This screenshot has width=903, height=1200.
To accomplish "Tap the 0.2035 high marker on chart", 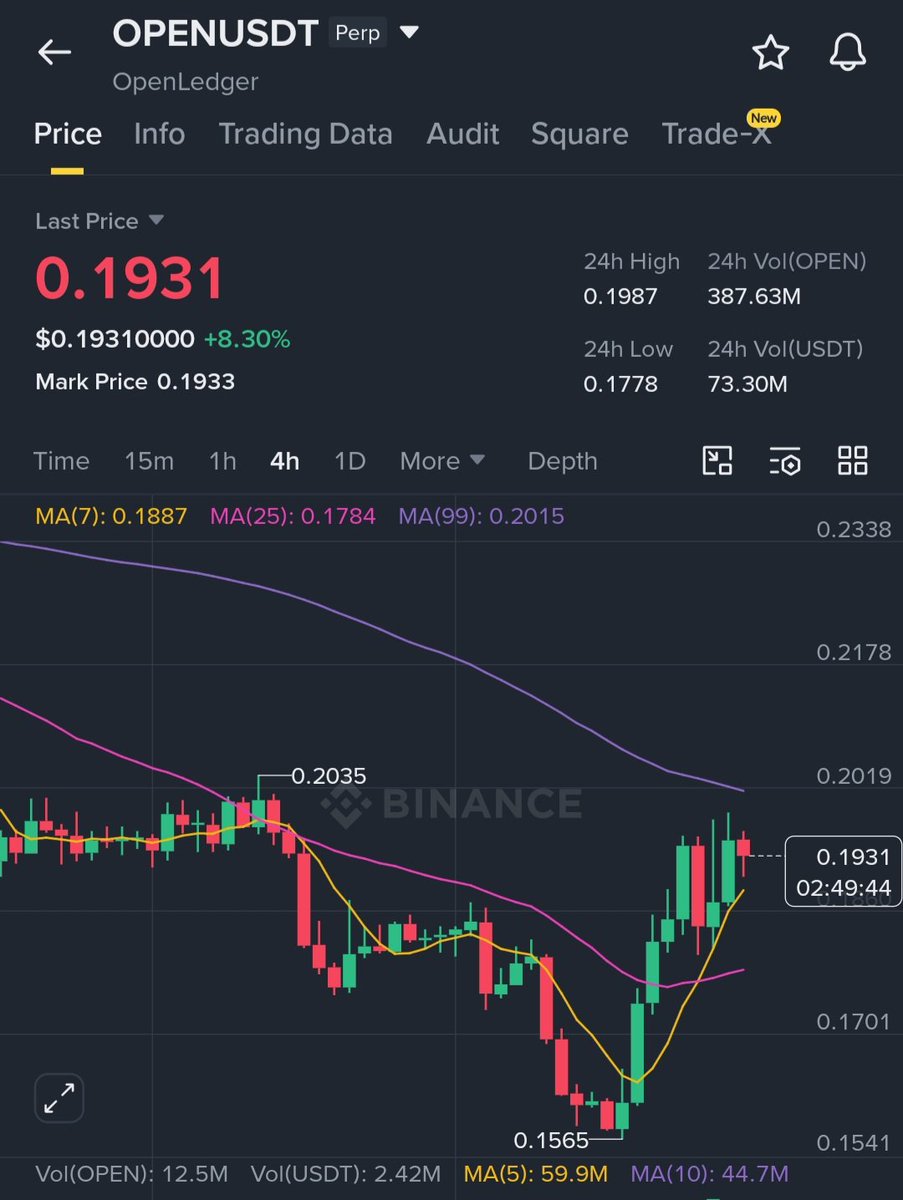I will click(x=328, y=776).
